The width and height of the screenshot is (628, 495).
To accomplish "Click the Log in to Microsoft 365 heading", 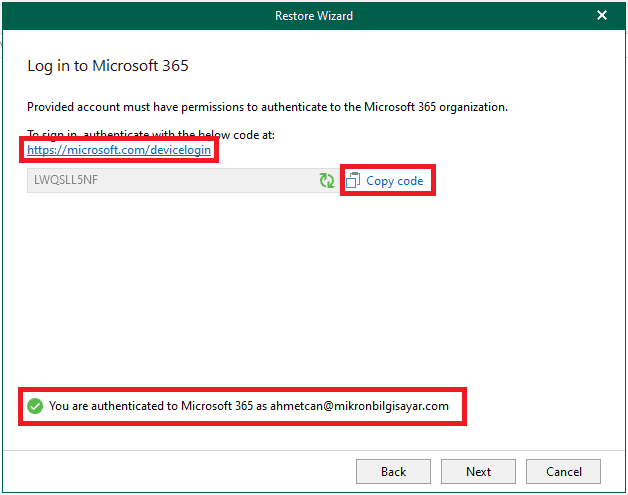I will click(108, 66).
